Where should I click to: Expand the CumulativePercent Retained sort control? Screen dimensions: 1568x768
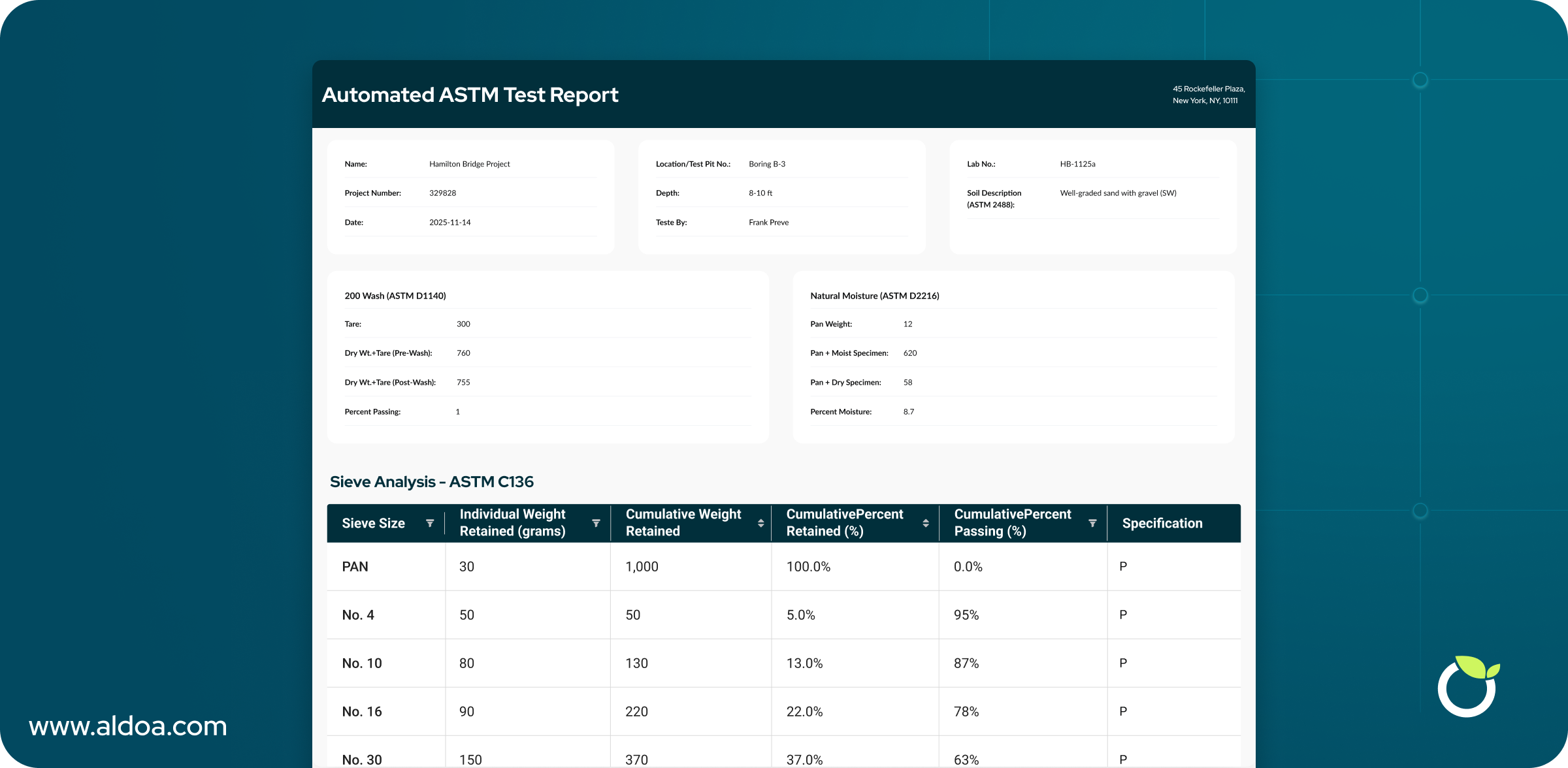tap(925, 522)
